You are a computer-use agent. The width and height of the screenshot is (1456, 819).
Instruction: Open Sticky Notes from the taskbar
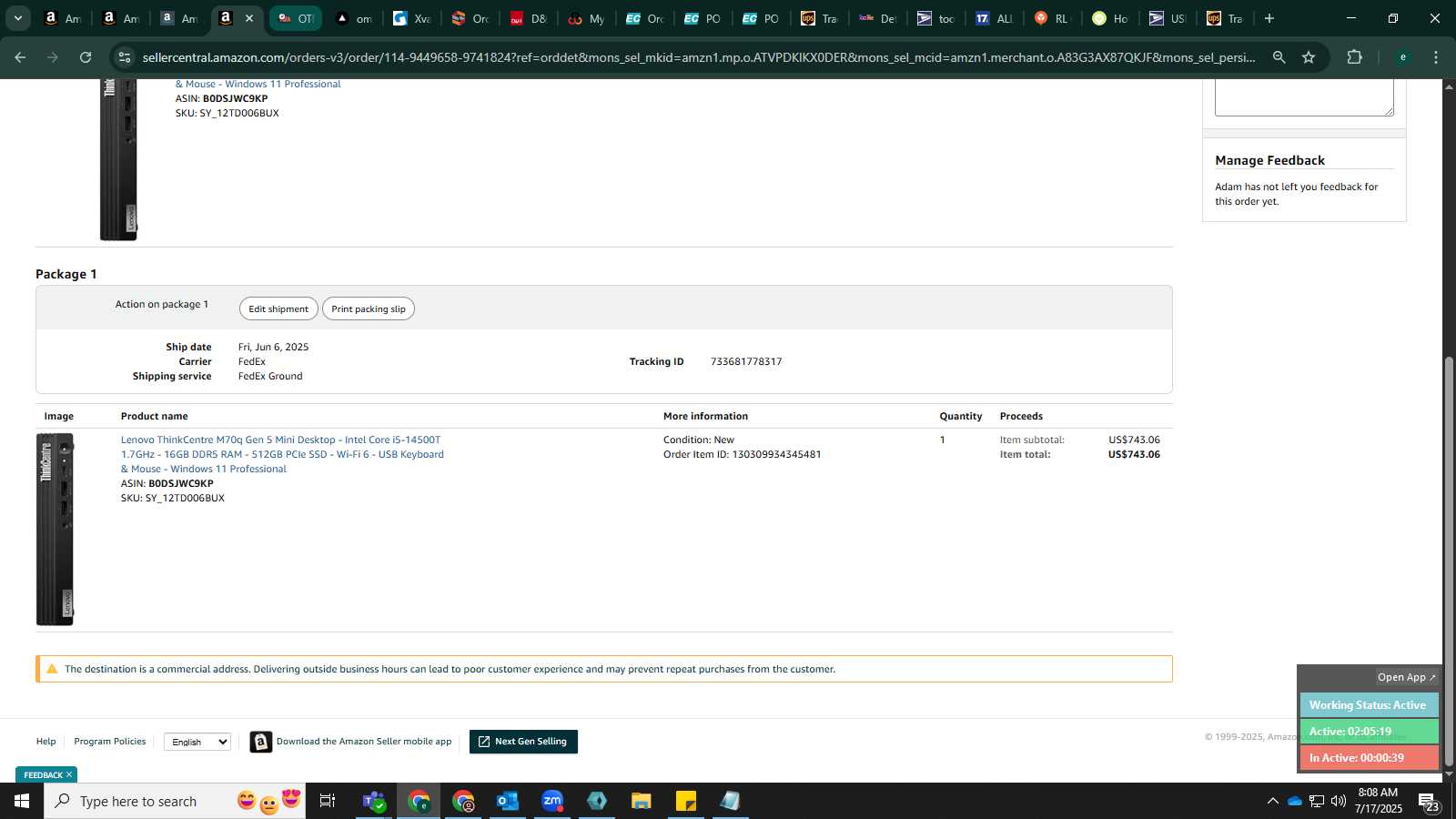(x=686, y=801)
